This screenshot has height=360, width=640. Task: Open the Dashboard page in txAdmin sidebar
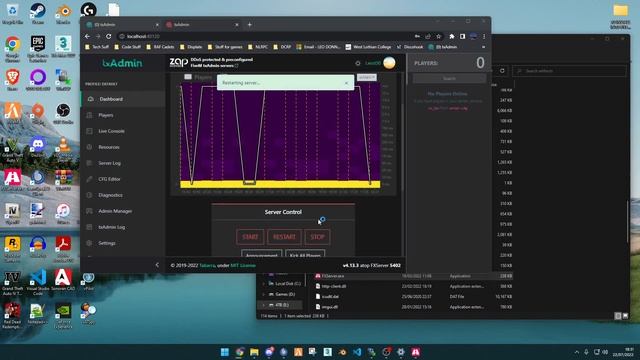click(123, 99)
